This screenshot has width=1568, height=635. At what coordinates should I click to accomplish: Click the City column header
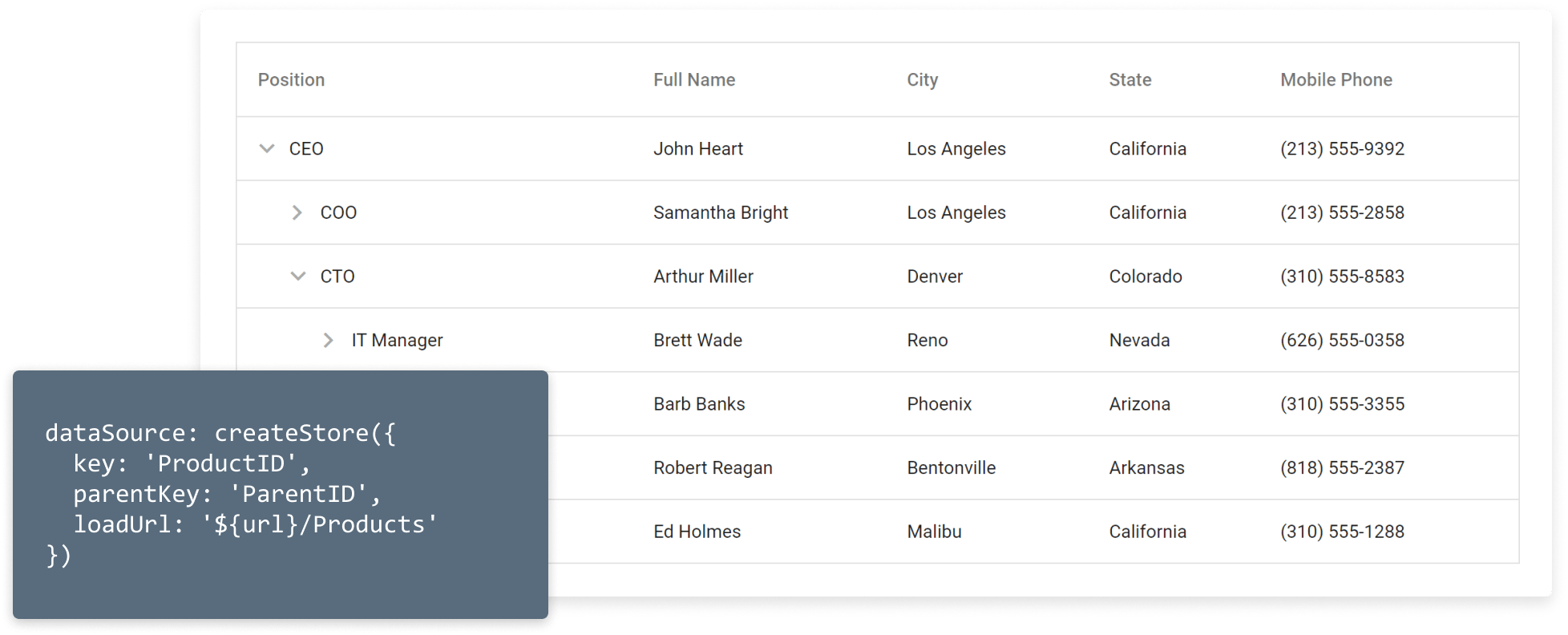point(922,80)
